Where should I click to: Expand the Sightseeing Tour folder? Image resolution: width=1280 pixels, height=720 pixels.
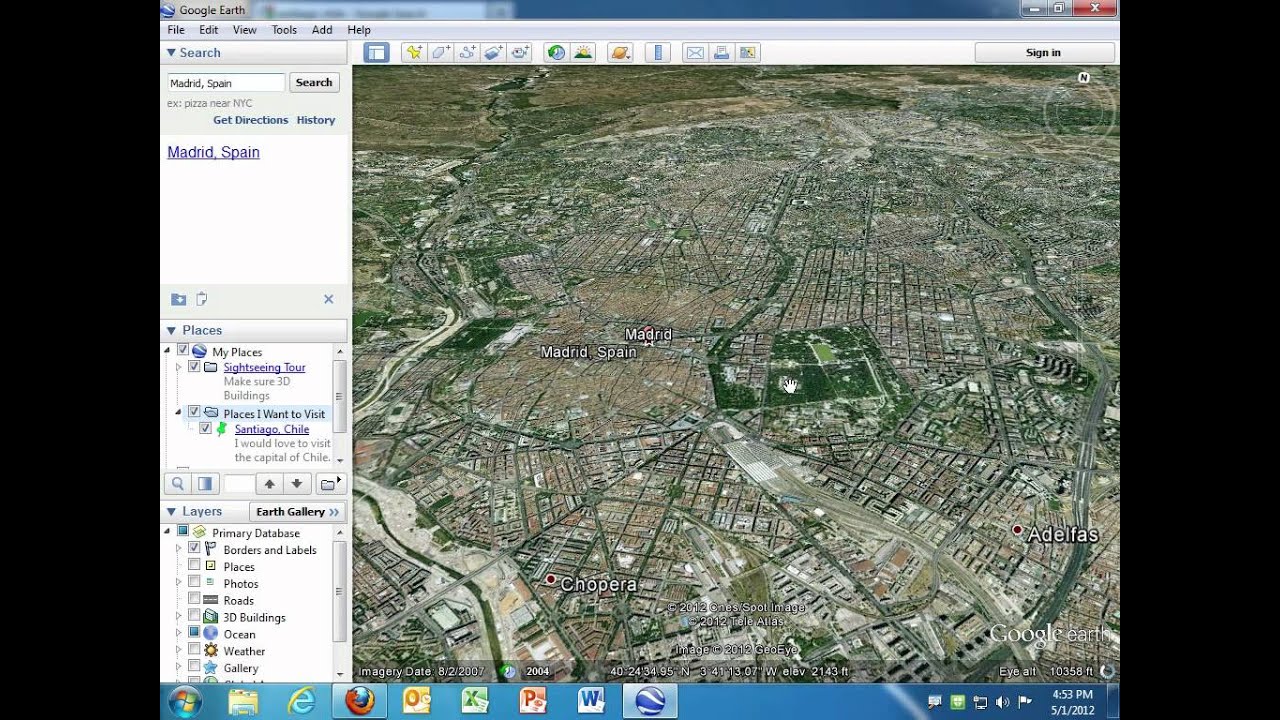click(x=179, y=367)
